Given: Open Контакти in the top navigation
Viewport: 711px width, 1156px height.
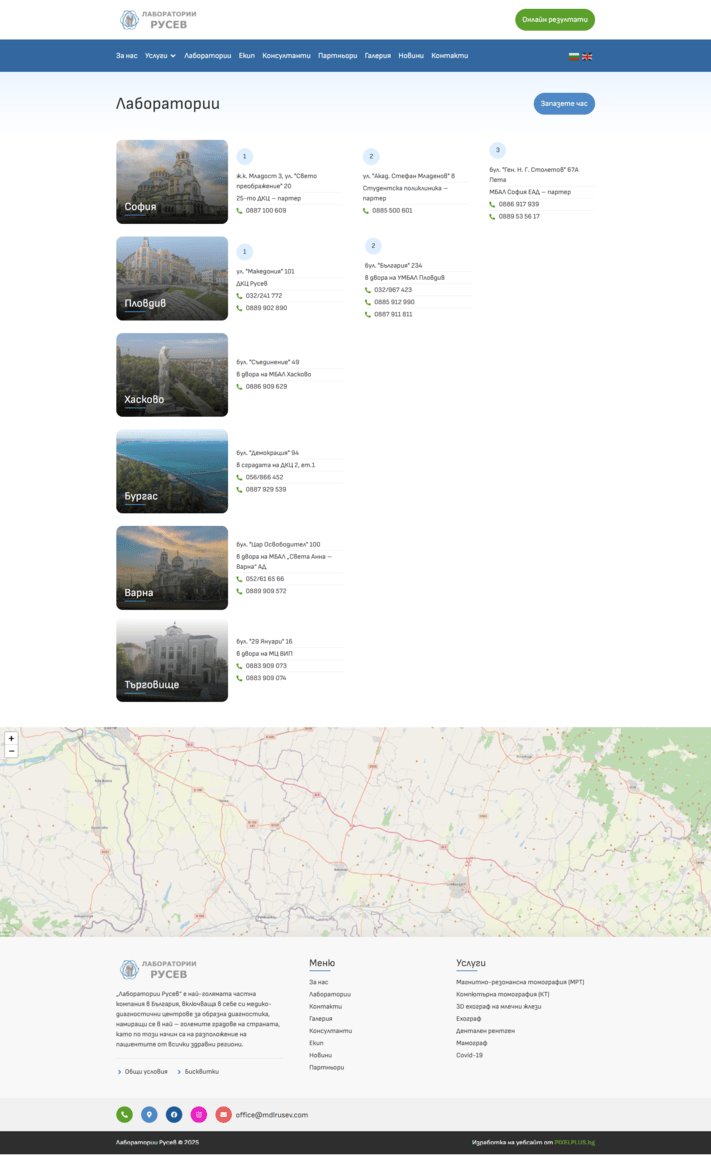Looking at the screenshot, I should pyautogui.click(x=449, y=56).
